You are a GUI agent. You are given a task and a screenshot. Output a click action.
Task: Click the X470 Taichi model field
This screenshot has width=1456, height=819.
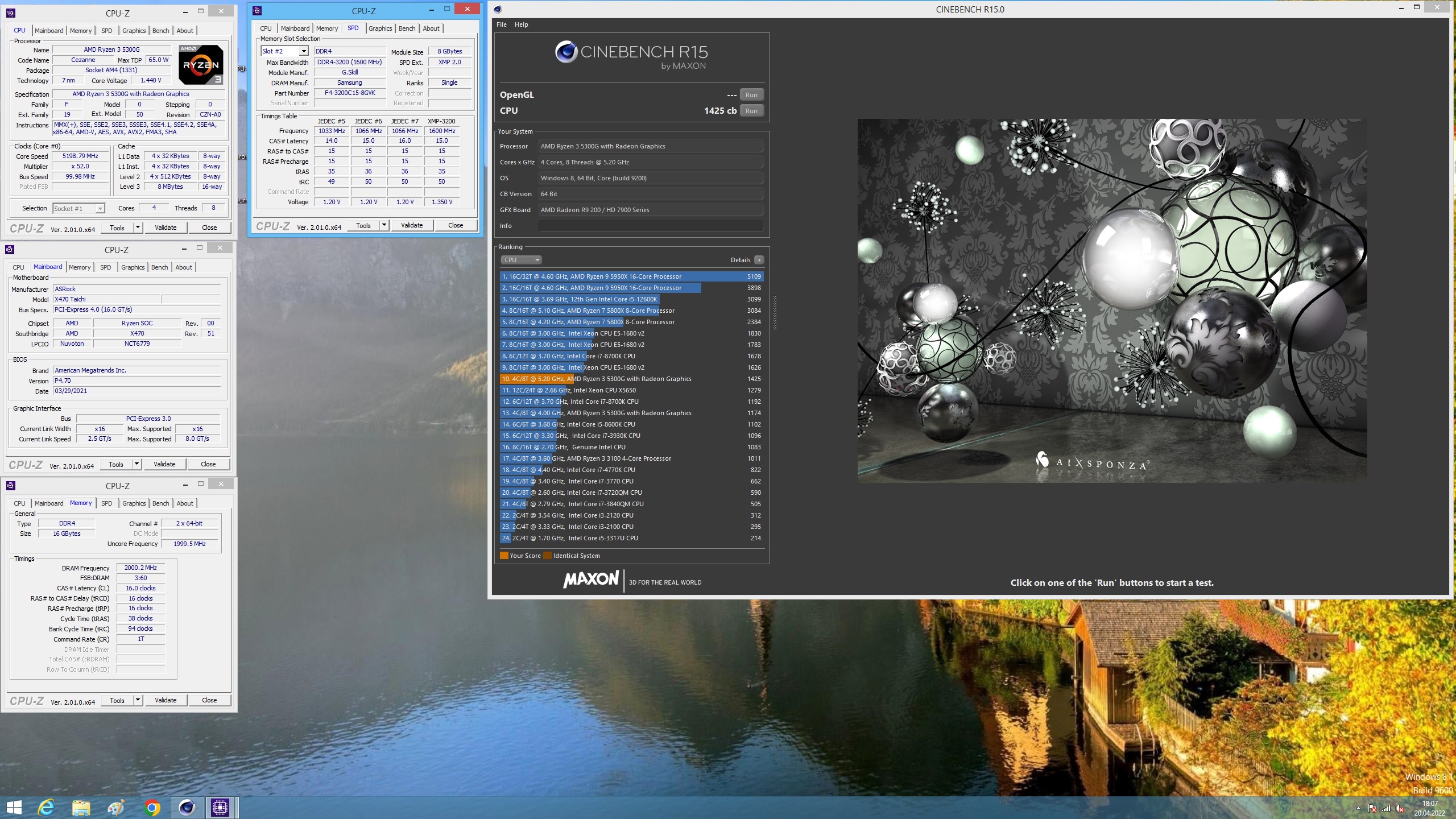click(x=106, y=299)
